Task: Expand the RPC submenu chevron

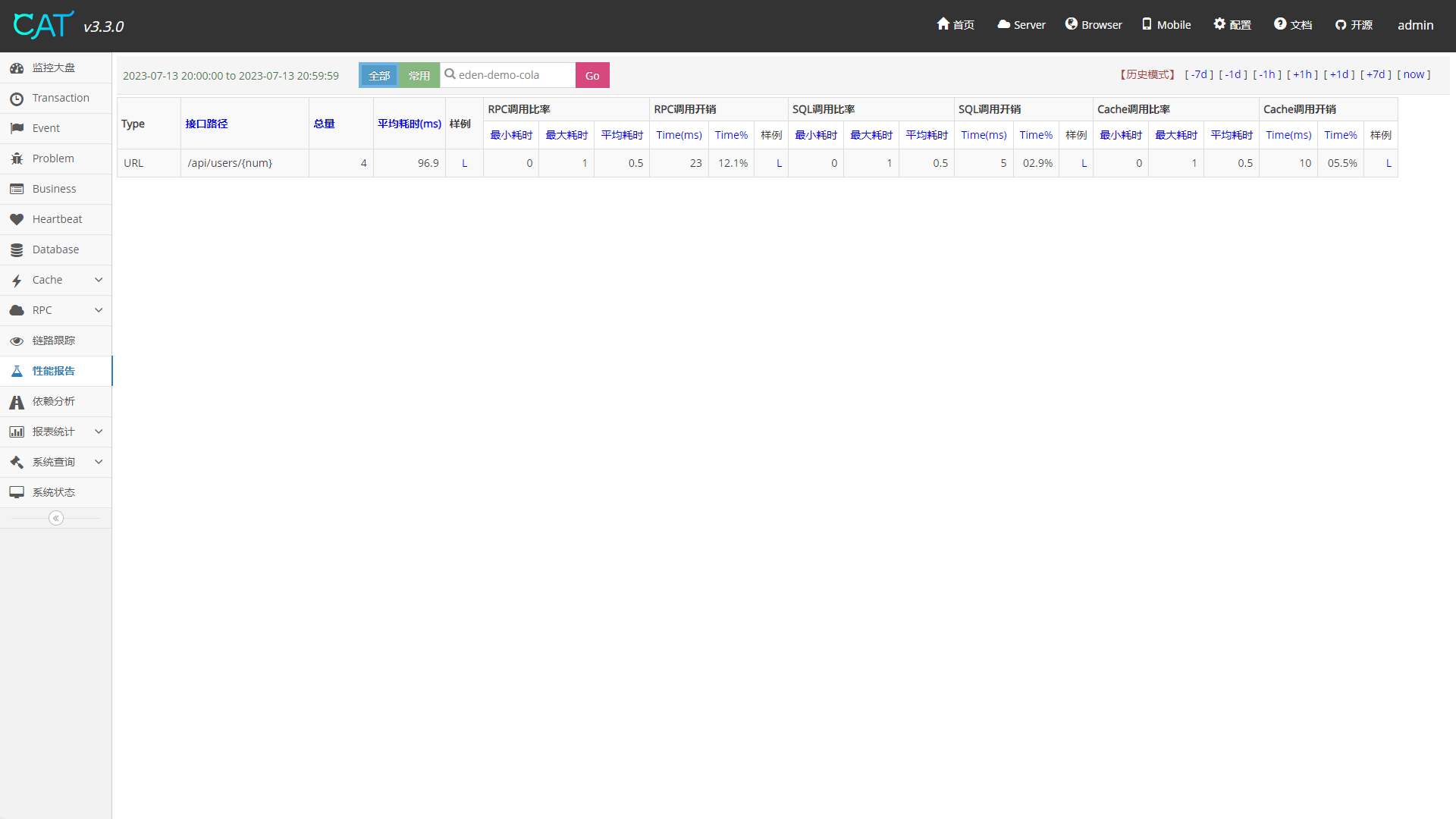Action: click(x=99, y=310)
